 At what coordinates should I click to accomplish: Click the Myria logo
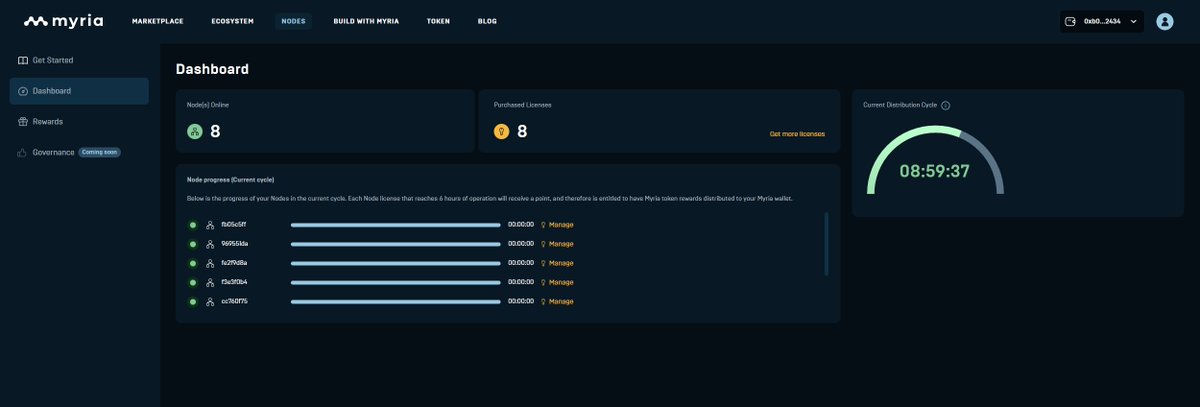pyautogui.click(x=61, y=21)
